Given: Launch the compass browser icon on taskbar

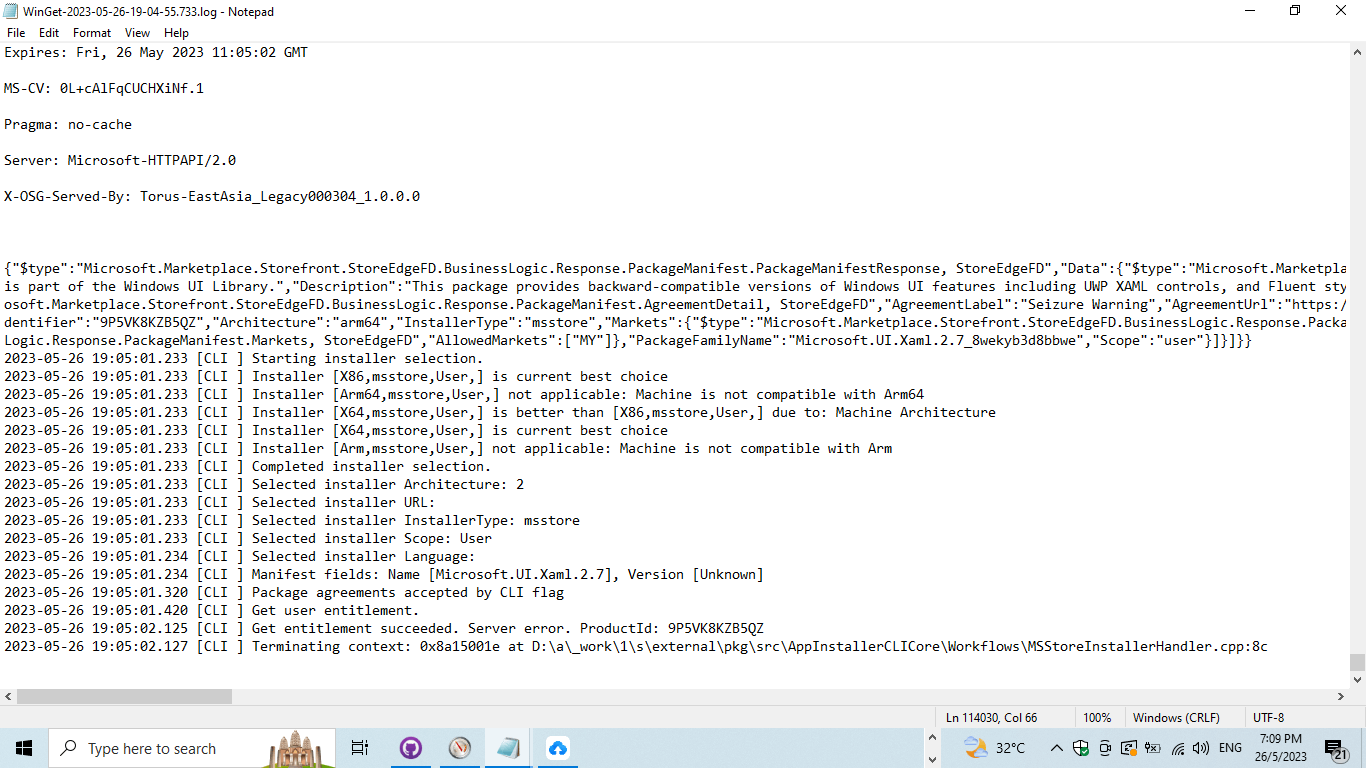Looking at the screenshot, I should [459, 747].
